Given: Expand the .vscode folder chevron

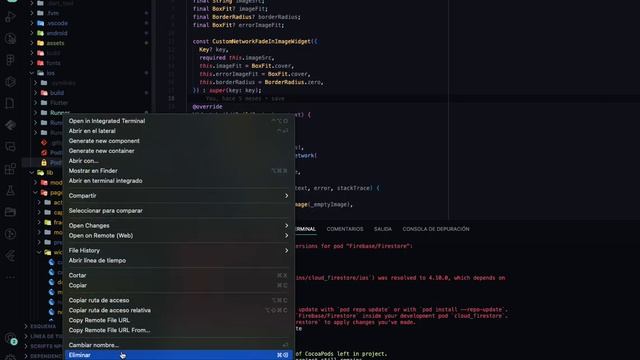Looking at the screenshot, I should pos(32,23).
